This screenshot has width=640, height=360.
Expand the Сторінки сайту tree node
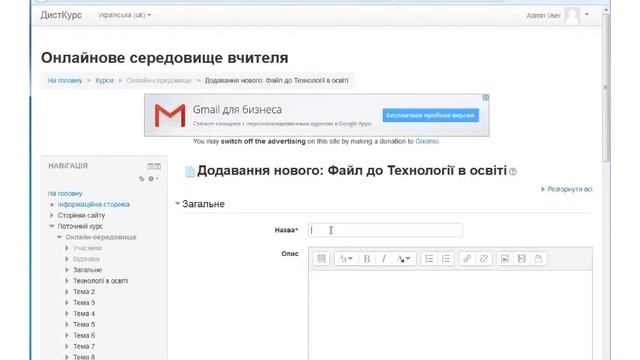coord(52,215)
